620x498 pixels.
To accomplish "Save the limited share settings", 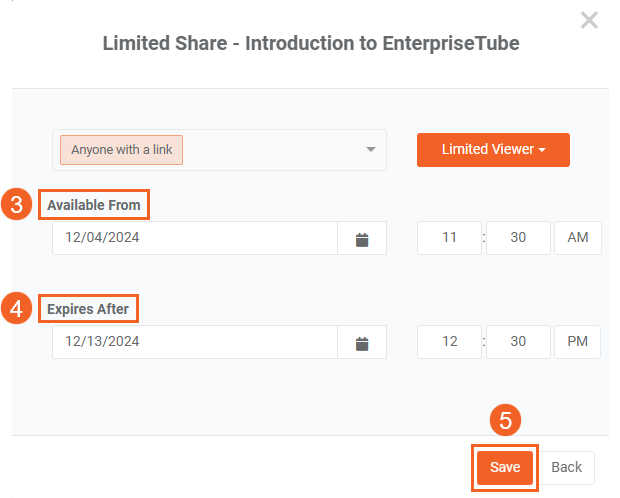I will tap(505, 468).
